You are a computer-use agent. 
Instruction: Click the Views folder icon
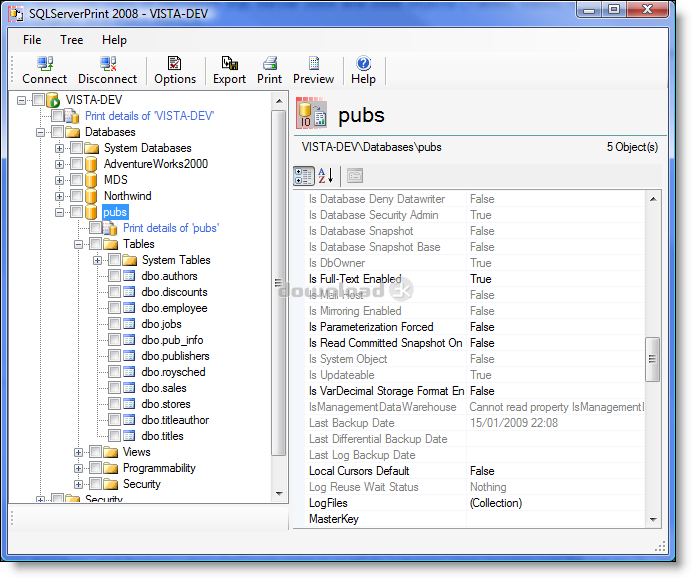coord(110,452)
